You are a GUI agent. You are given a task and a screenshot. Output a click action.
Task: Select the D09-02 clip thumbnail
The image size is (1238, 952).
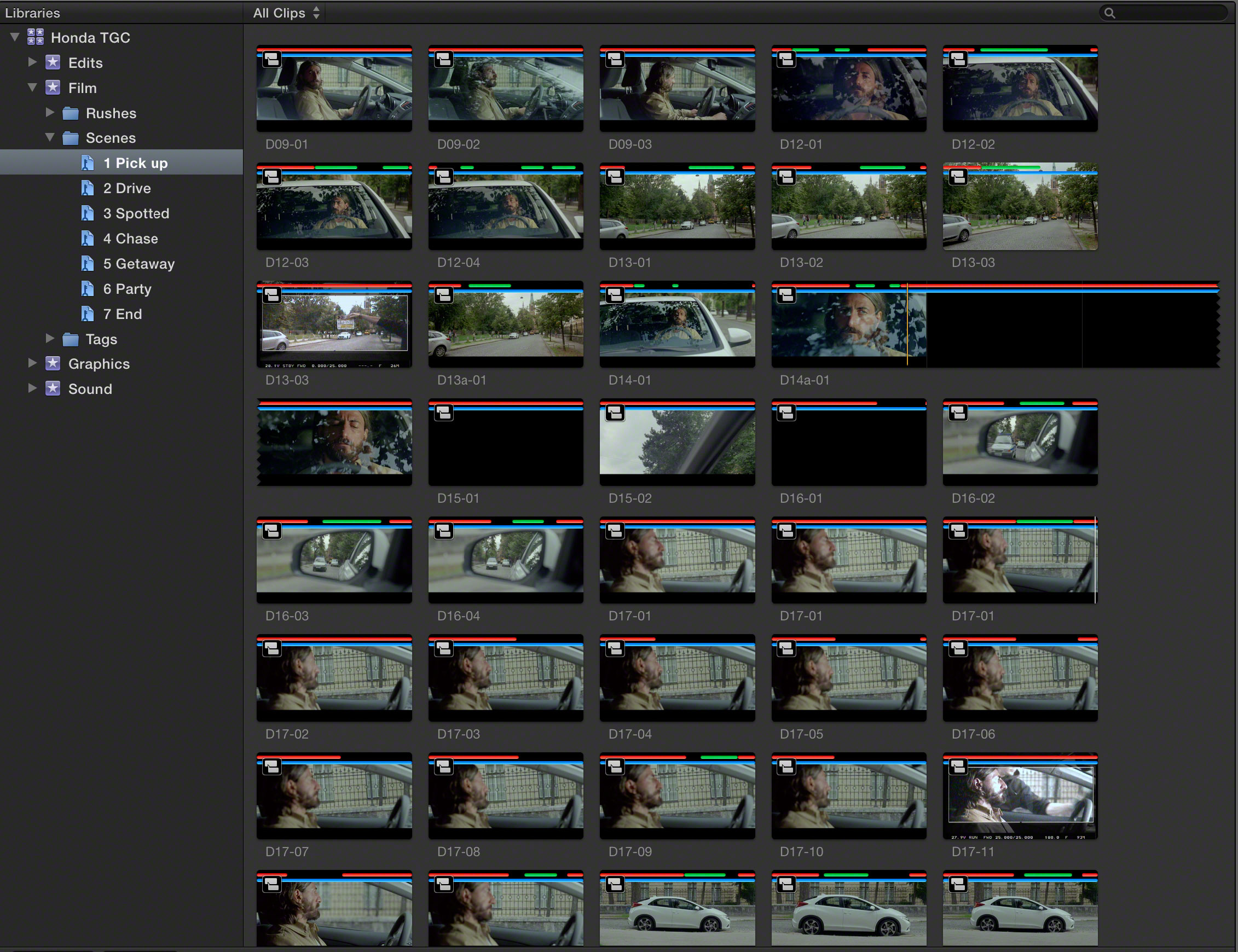click(506, 89)
